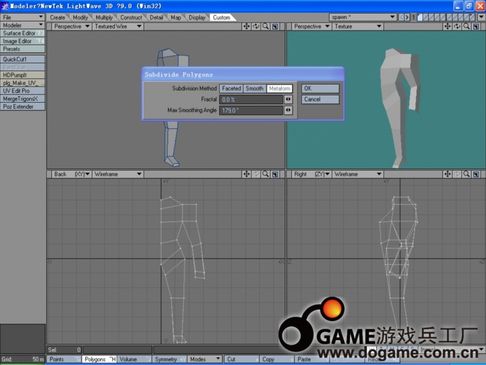Screen dimensions: 486x365
Task: Toggle the first foreground layer button
Action: (421, 17)
